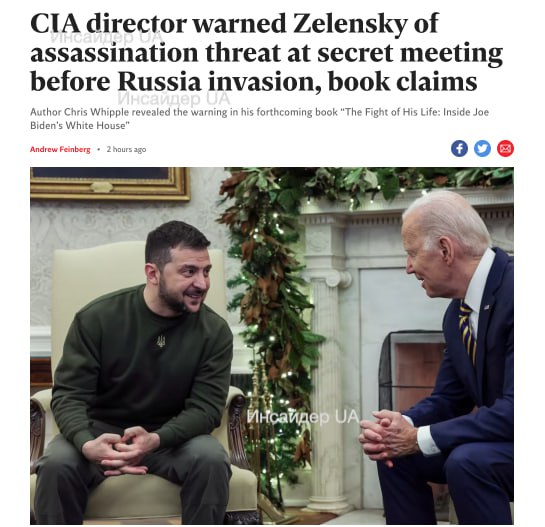Click the fireplace screen in the photo
545x527 pixels.
tap(411, 372)
